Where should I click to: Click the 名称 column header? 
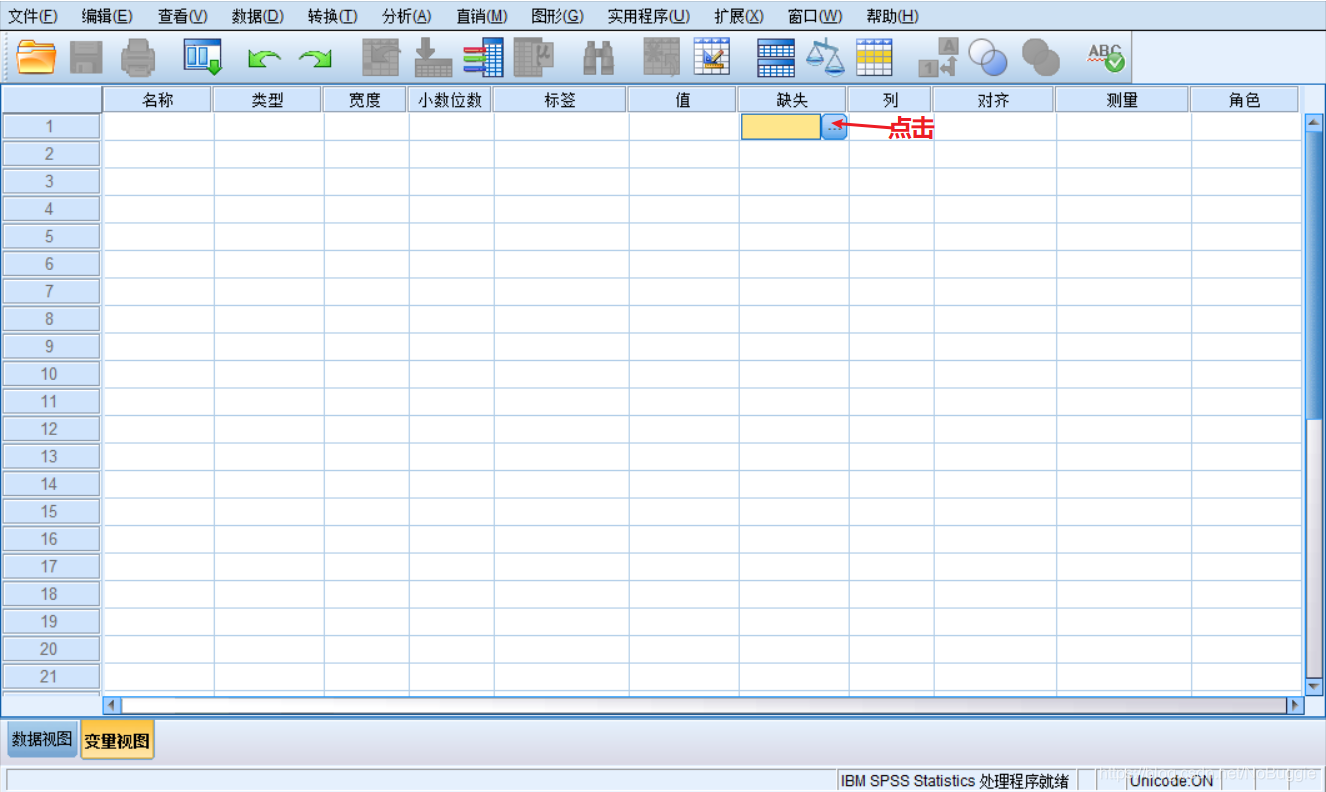coord(157,100)
